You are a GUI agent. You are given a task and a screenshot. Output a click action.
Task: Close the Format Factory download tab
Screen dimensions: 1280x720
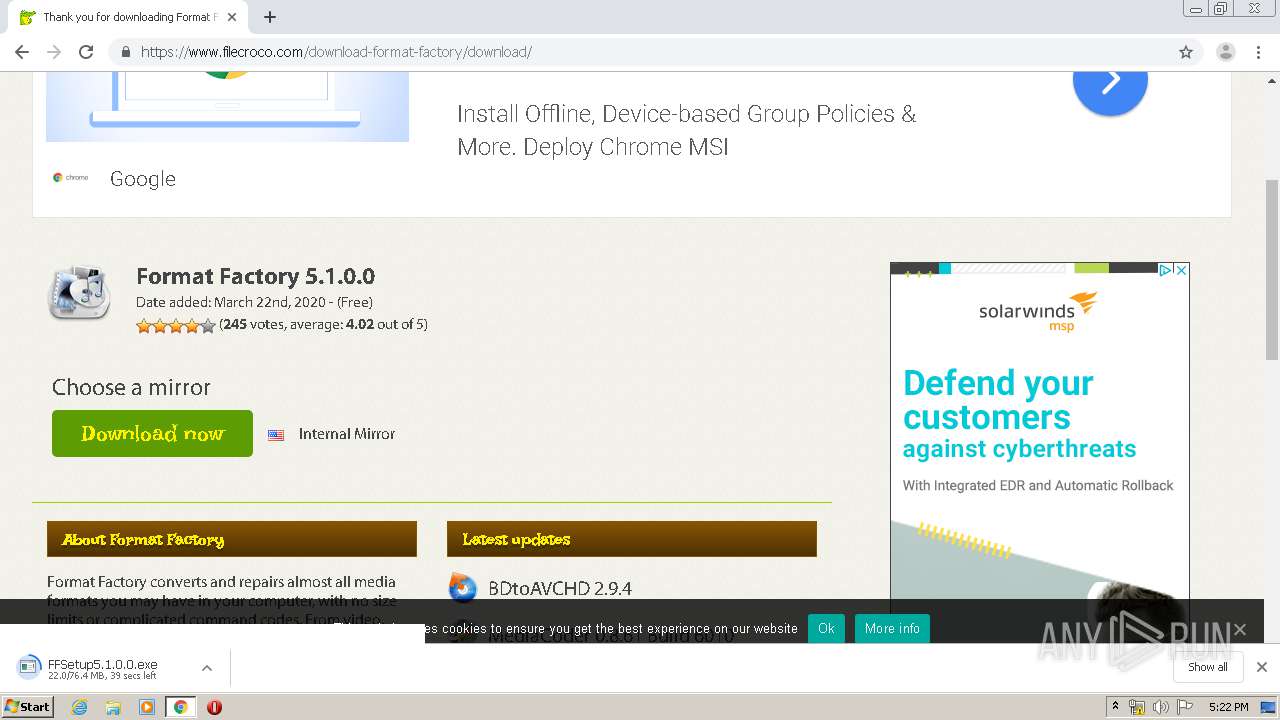(232, 17)
